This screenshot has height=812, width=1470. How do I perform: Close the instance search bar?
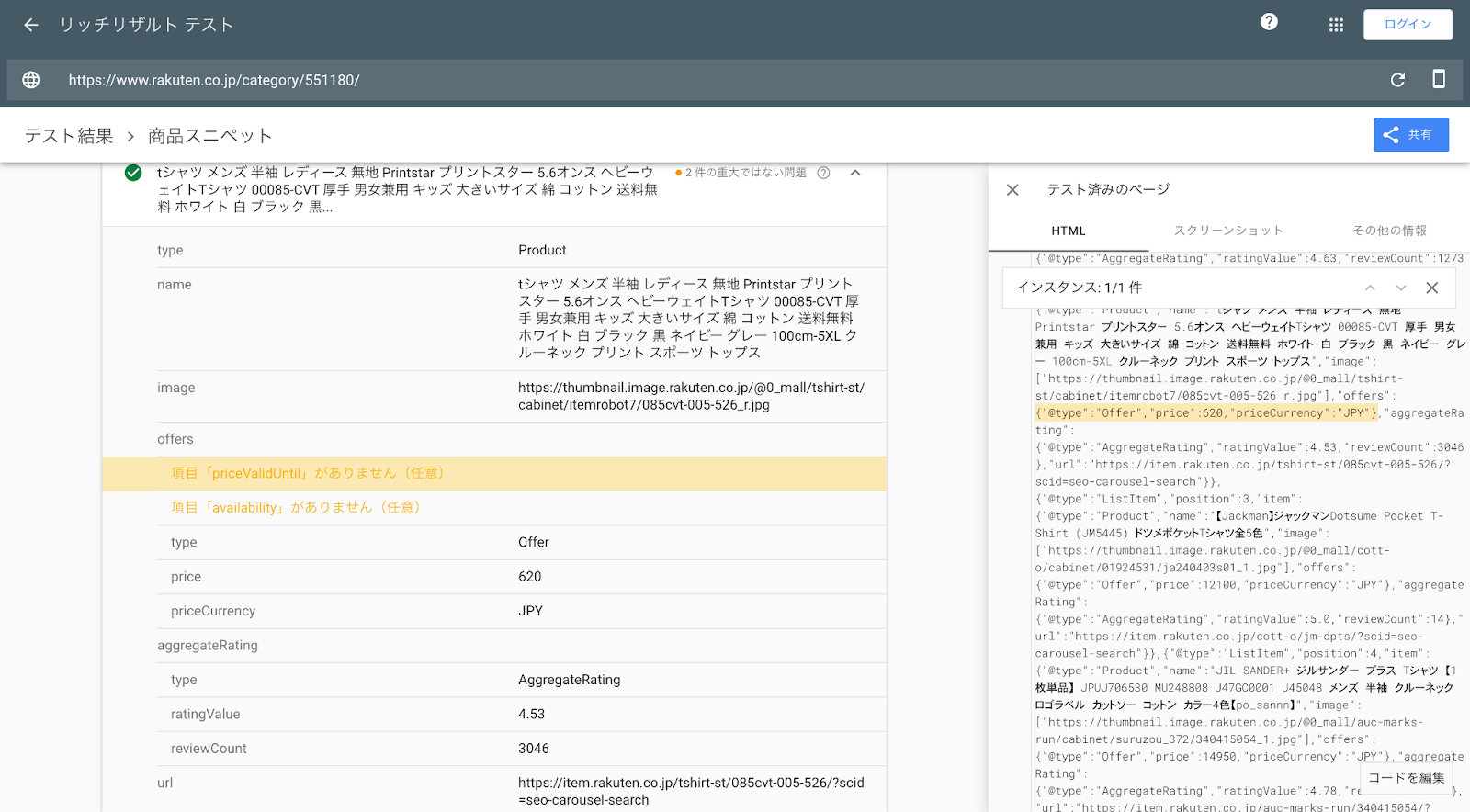[x=1431, y=288]
